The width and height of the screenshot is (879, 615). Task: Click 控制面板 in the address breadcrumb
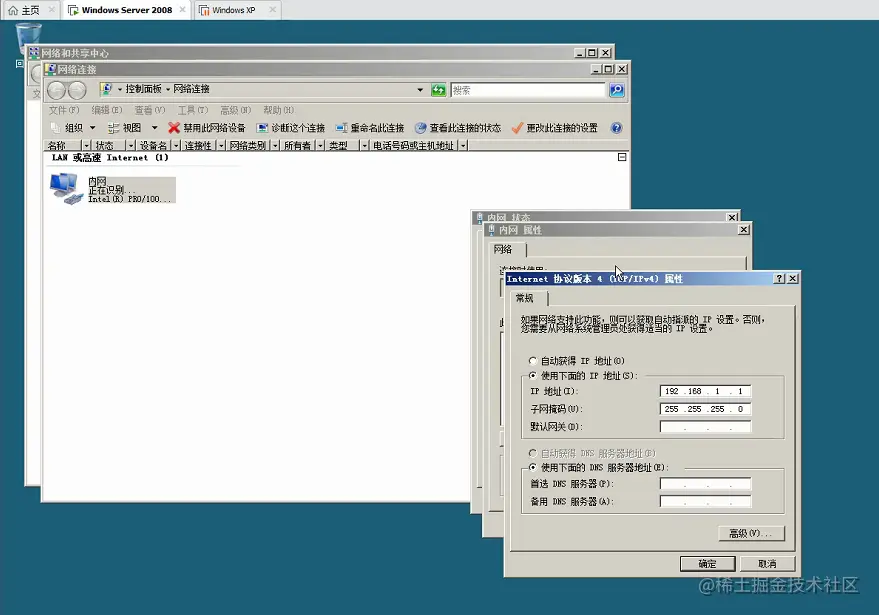pos(143,89)
